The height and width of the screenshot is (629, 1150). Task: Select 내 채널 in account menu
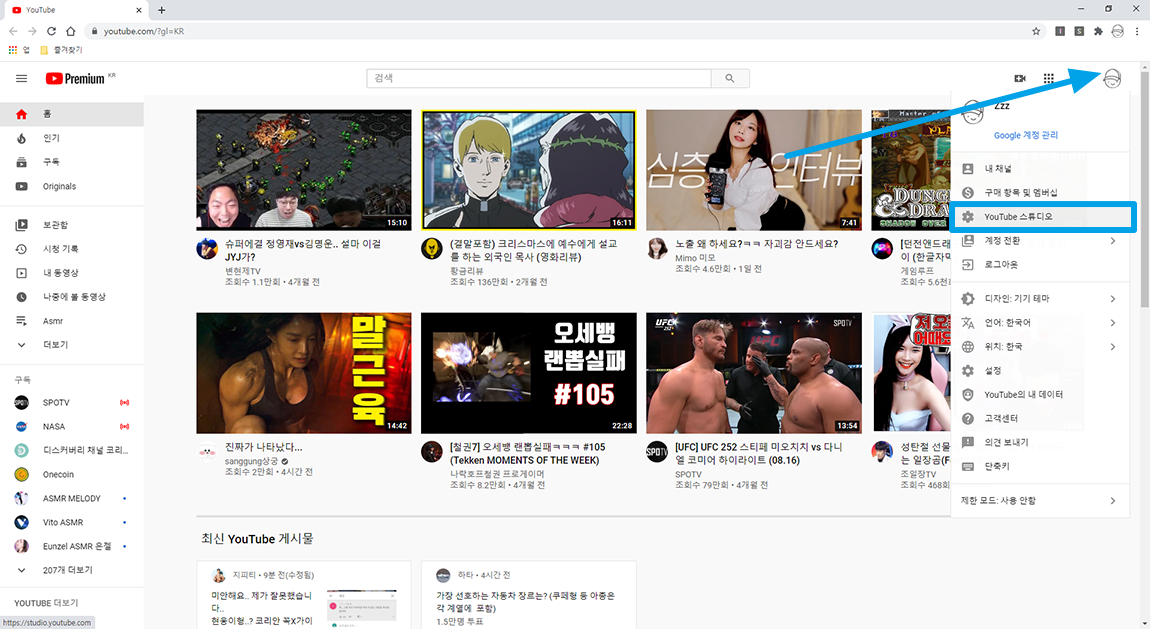click(x=1040, y=169)
